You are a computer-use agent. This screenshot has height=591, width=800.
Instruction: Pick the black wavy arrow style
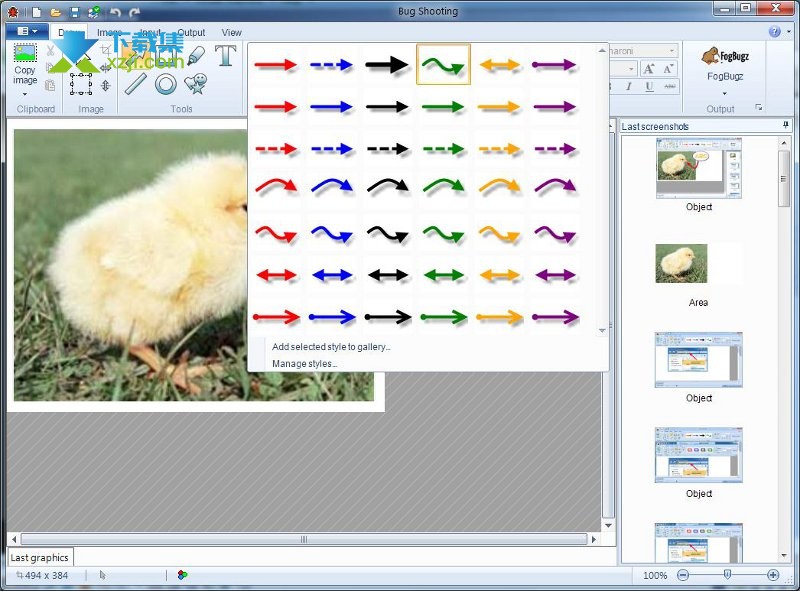tap(387, 234)
